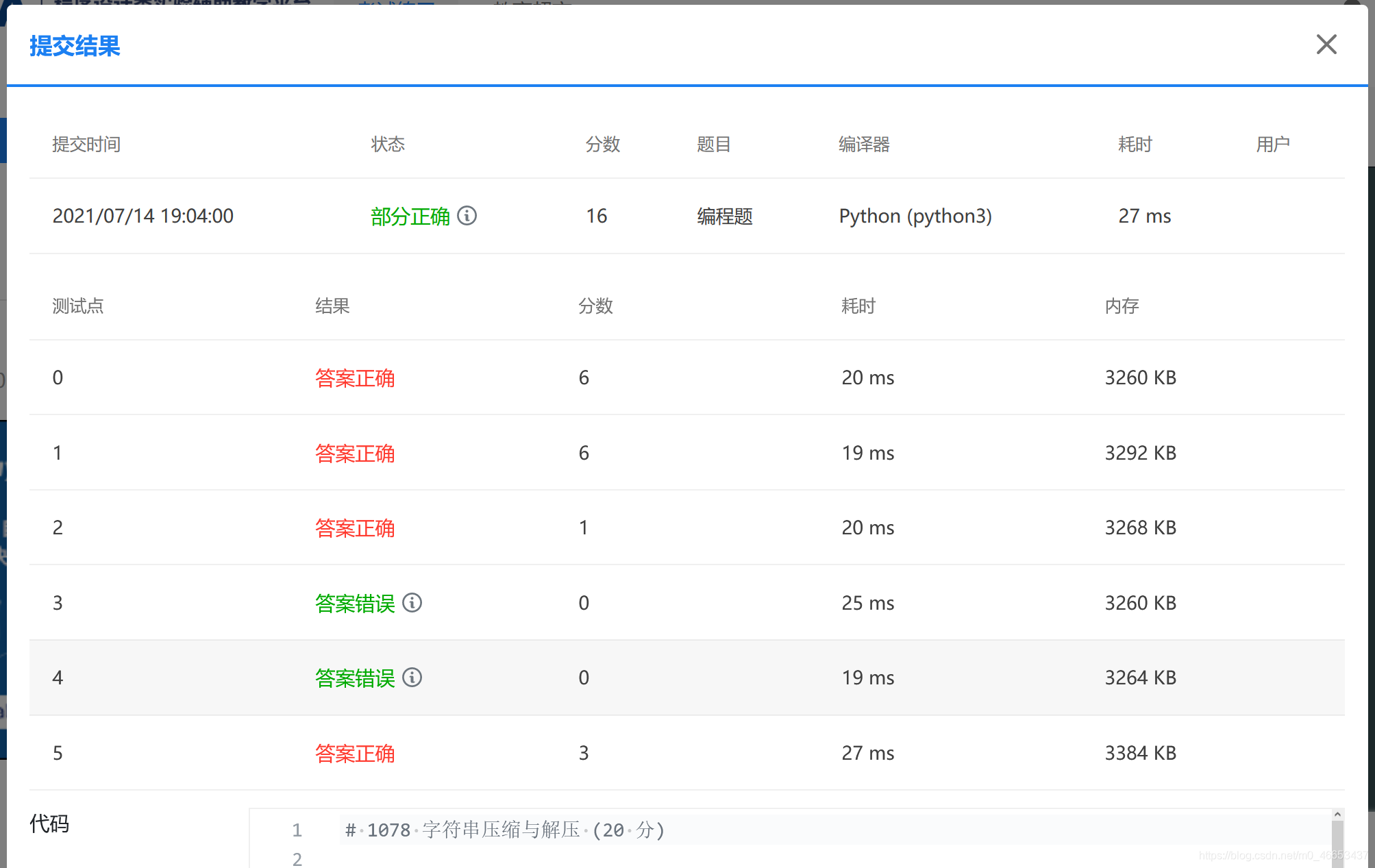Click the submission time 2021/07/14 19:04:00
Viewport: 1375px width, 868px height.
[x=143, y=216]
